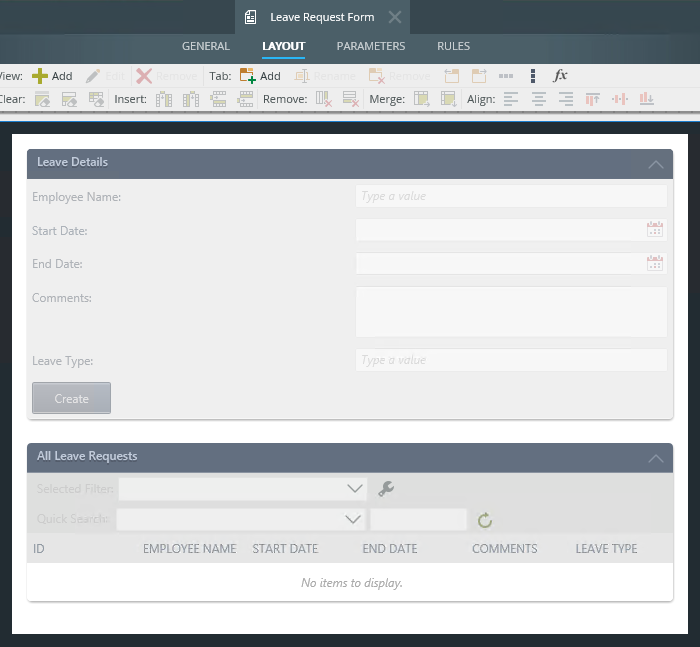Screen dimensions: 700x647
Task: Close the Leave Request Form tab
Action: point(395,17)
